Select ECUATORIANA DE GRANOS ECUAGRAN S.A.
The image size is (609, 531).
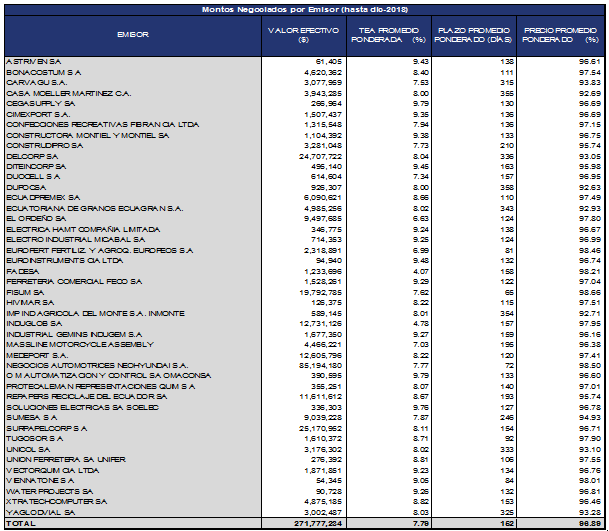pyautogui.click(x=95, y=209)
